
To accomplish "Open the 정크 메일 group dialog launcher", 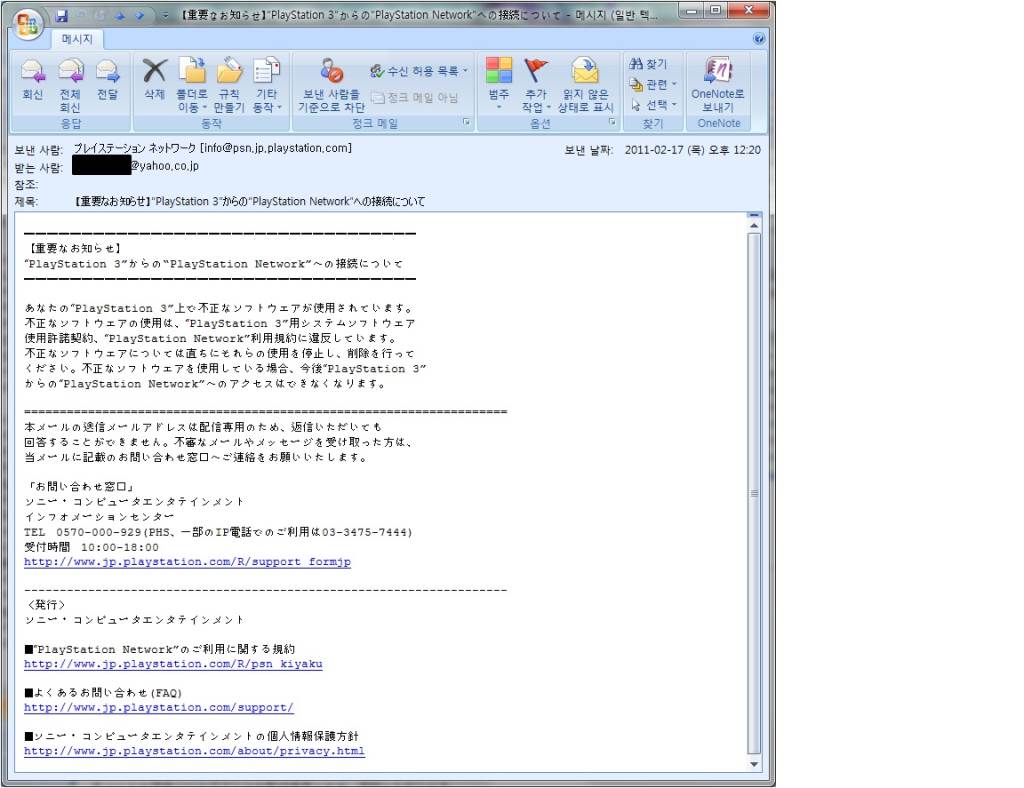I will (x=466, y=122).
